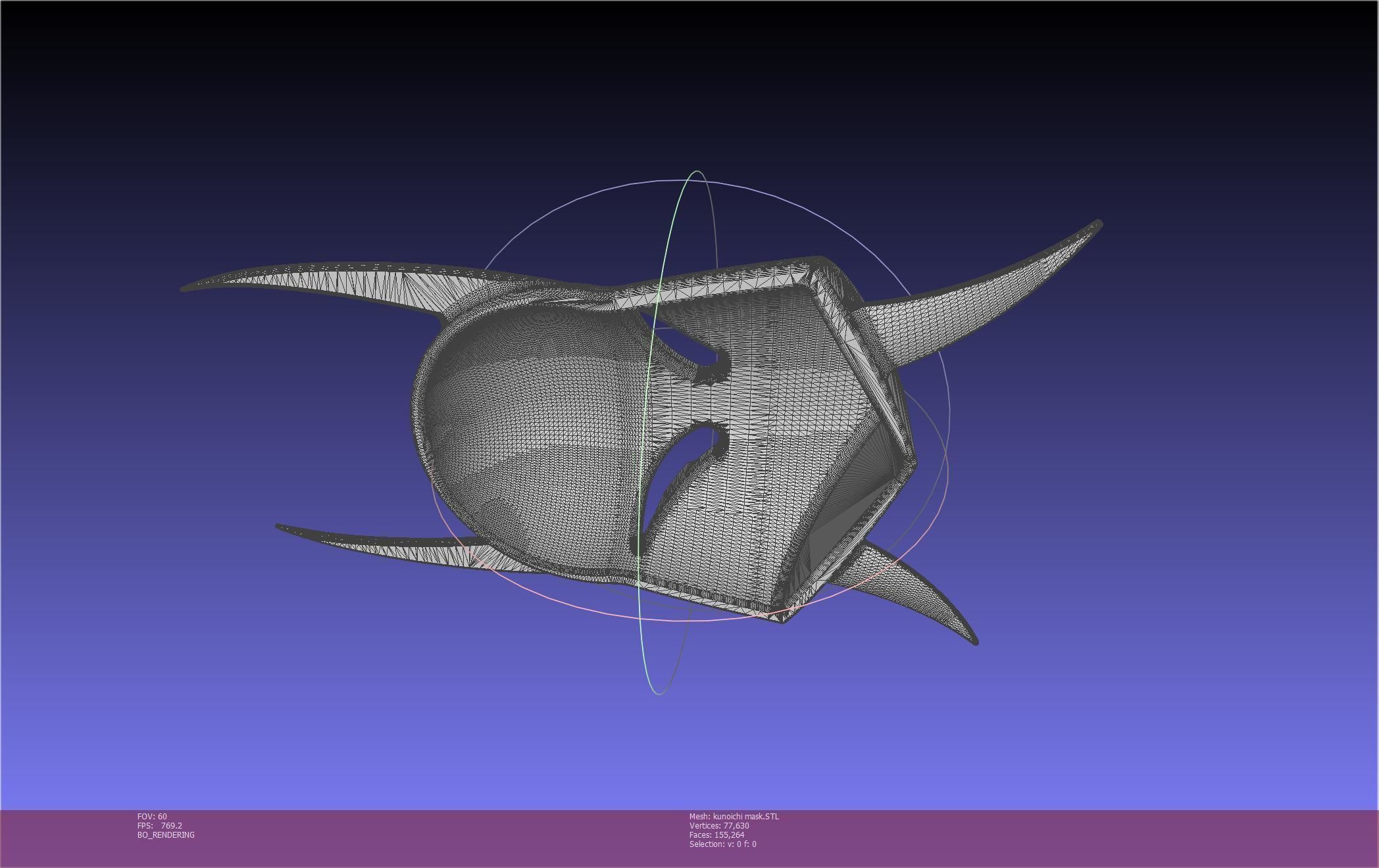The width and height of the screenshot is (1379, 868).
Task: Click the Selection: v: 0 f: 0 text
Action: [722, 844]
